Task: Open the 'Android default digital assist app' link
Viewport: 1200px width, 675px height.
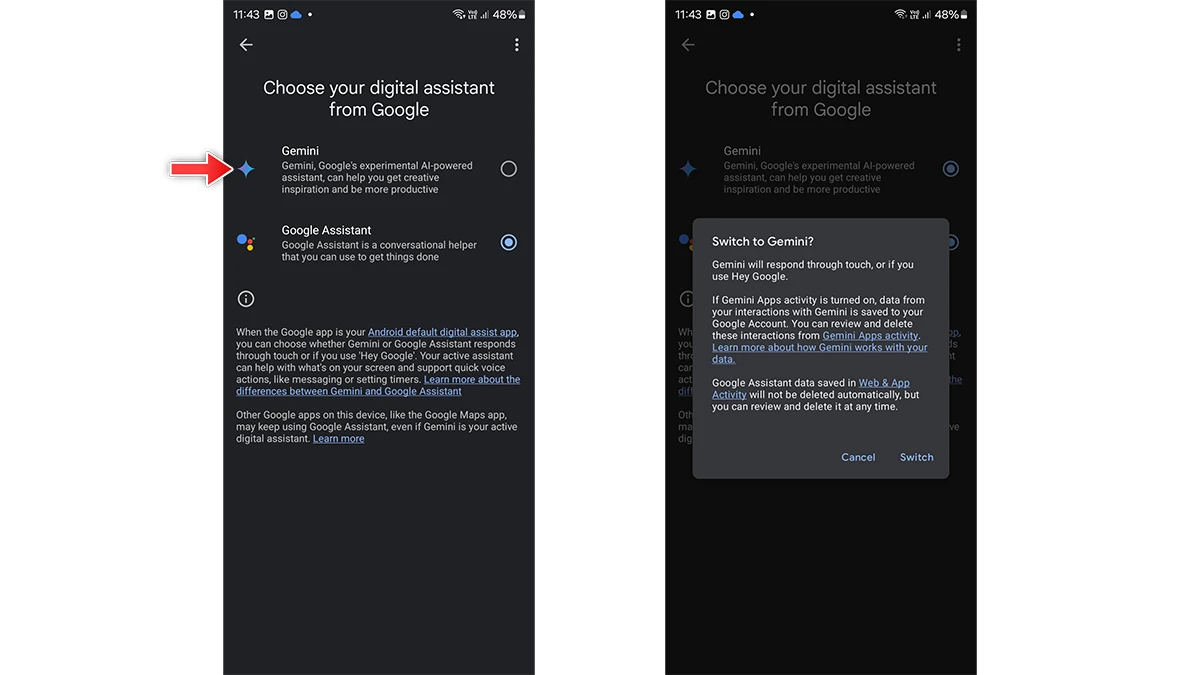Action: point(443,332)
